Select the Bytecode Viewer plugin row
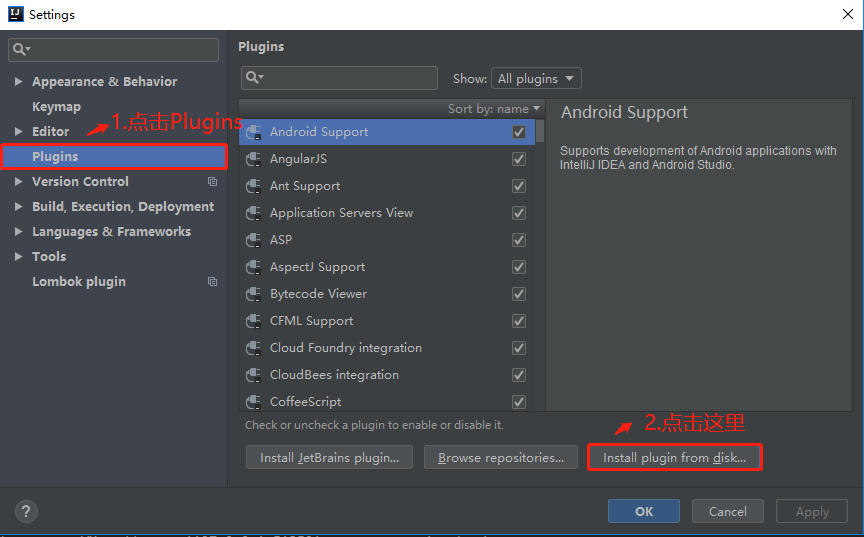 coord(387,294)
